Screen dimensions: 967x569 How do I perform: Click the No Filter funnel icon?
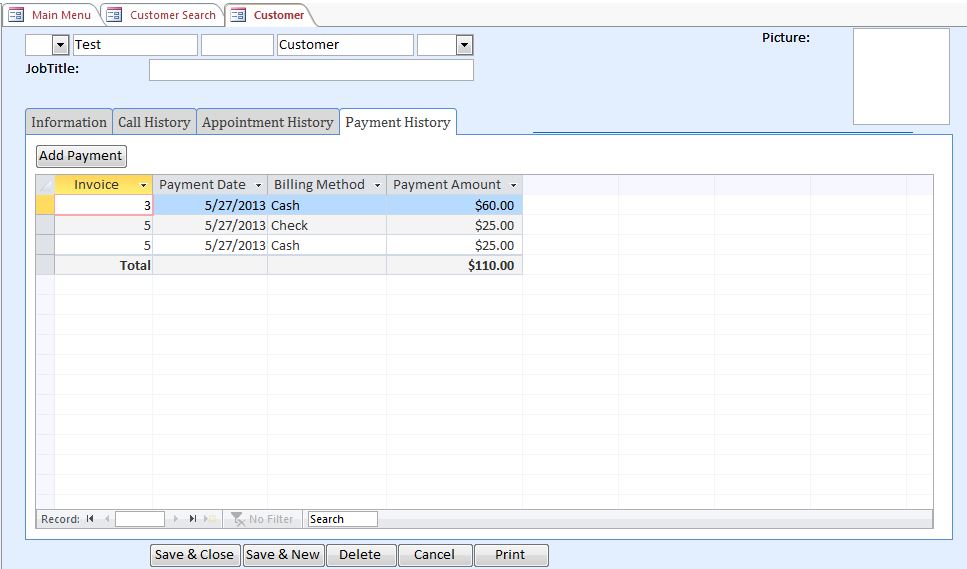tap(238, 519)
